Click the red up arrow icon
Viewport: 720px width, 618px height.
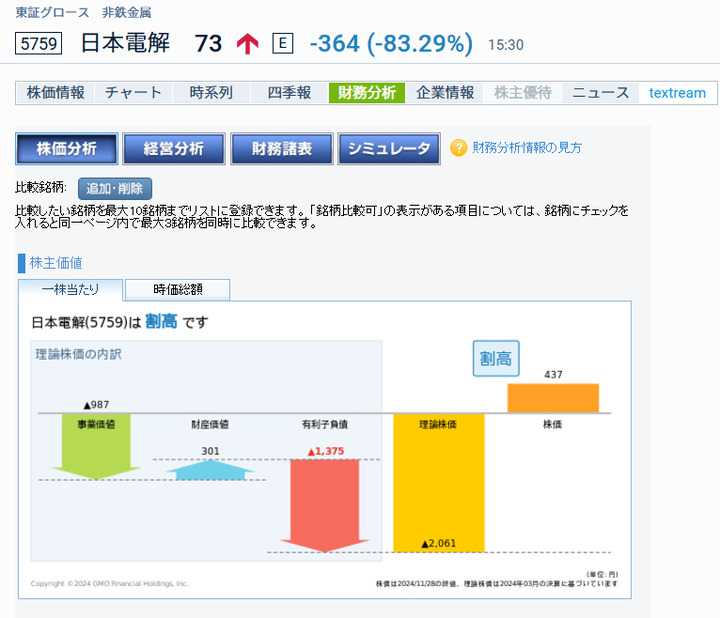click(248, 44)
